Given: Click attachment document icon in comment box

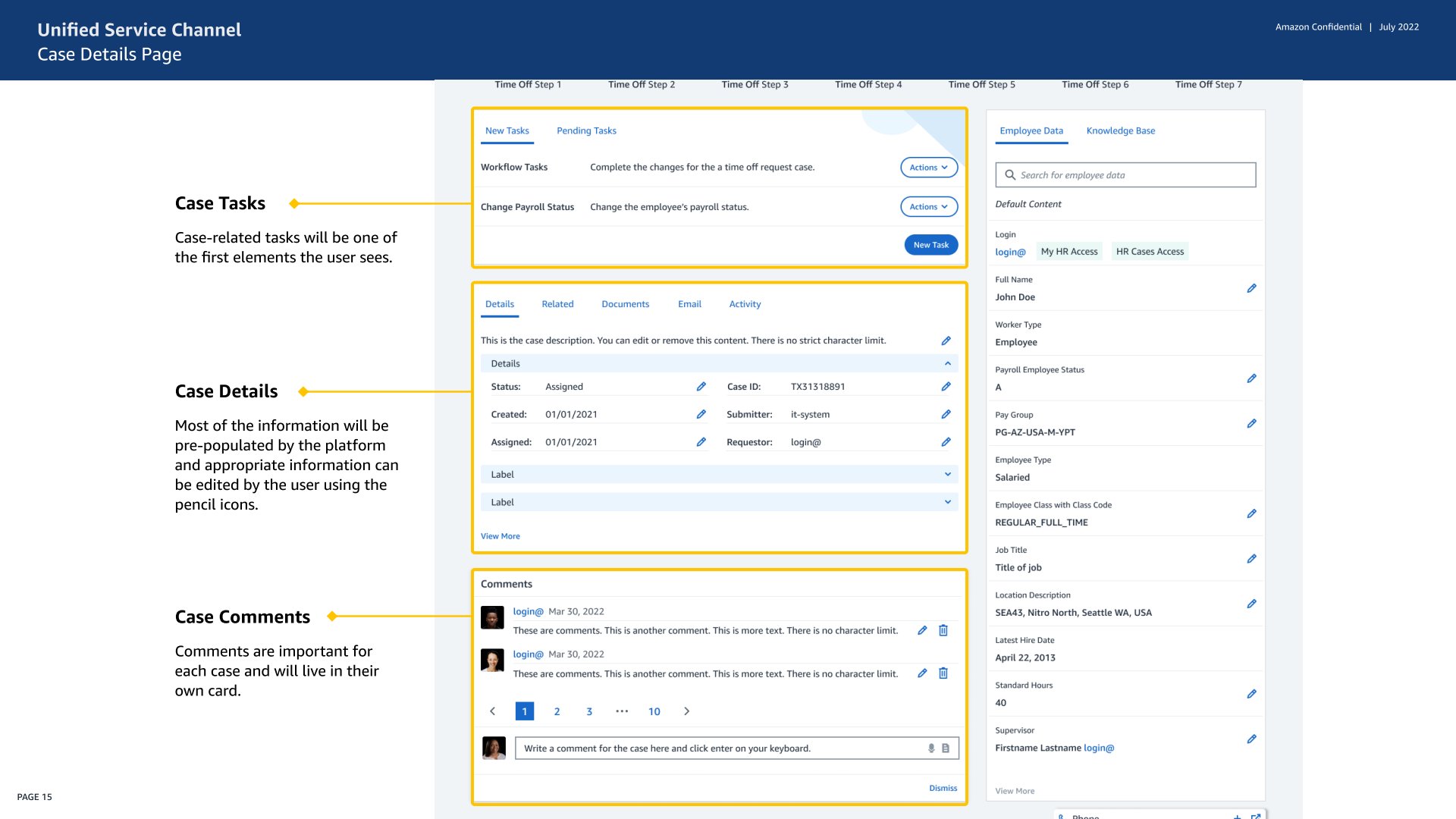Looking at the screenshot, I should click(946, 748).
